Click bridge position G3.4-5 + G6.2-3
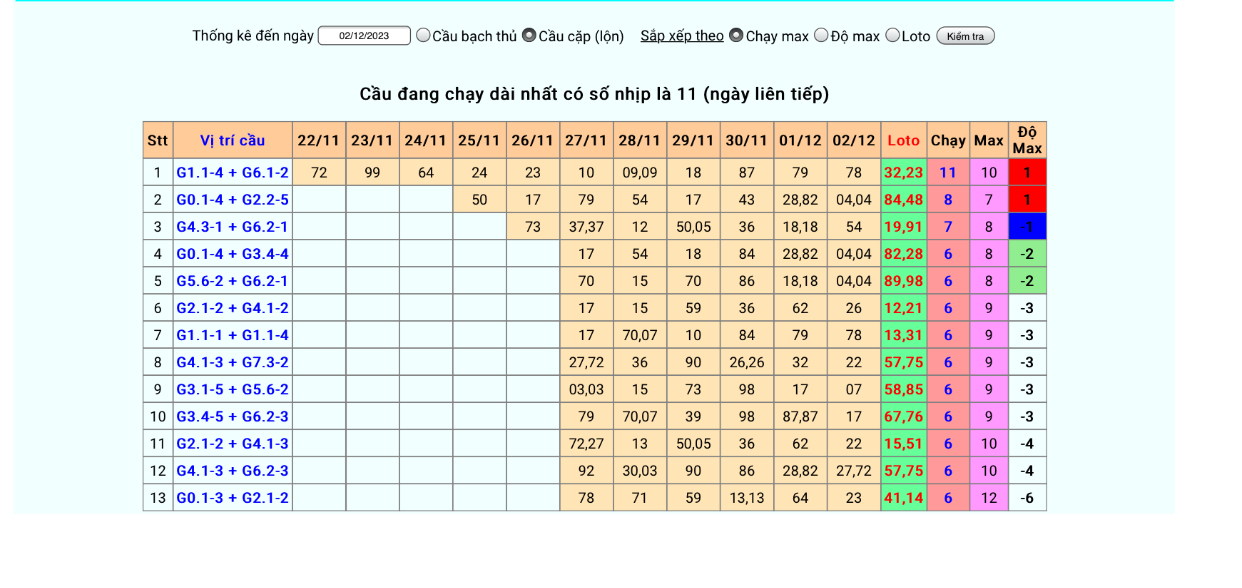This screenshot has width=1242, height=588. [232, 416]
